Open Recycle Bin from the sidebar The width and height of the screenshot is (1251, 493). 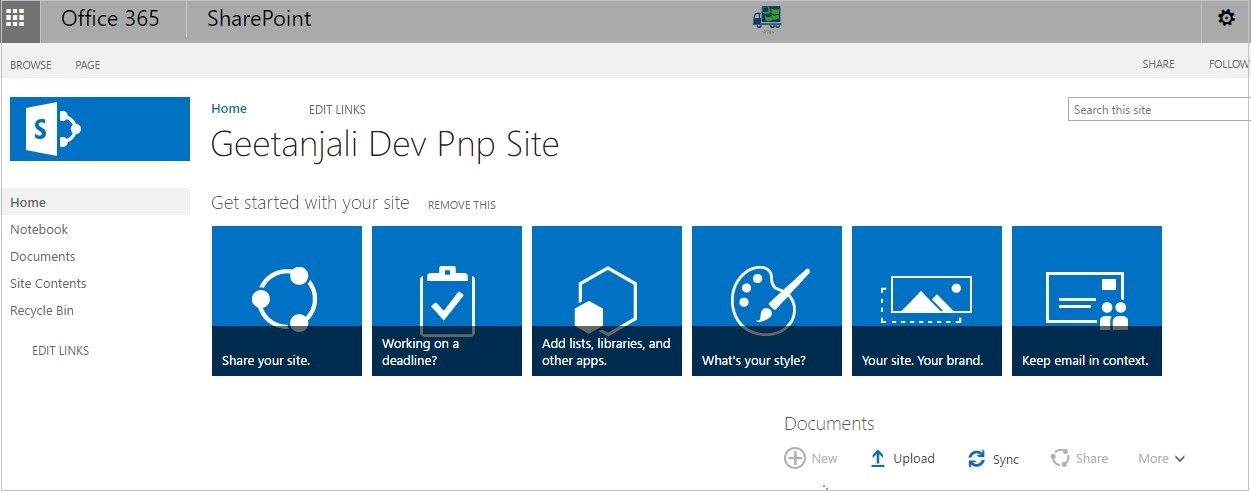[42, 311]
